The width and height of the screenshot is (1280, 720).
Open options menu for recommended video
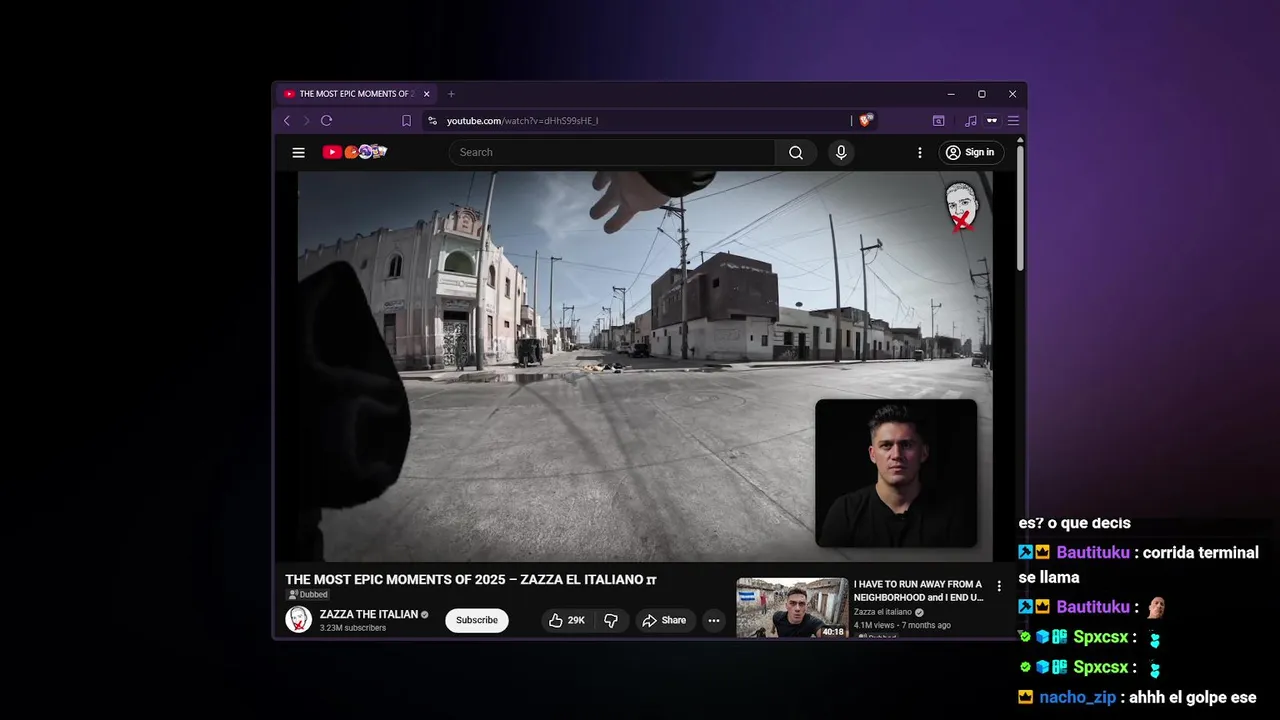[998, 587]
